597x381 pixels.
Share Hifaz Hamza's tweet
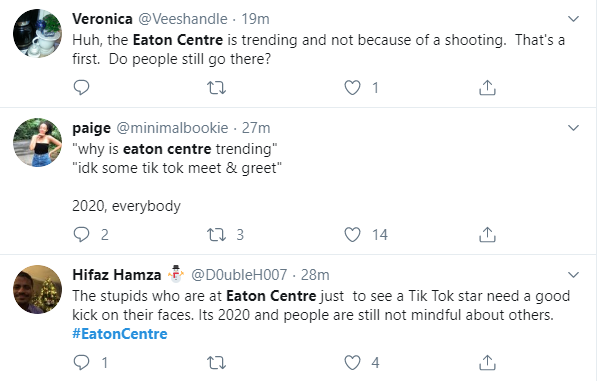tap(487, 362)
